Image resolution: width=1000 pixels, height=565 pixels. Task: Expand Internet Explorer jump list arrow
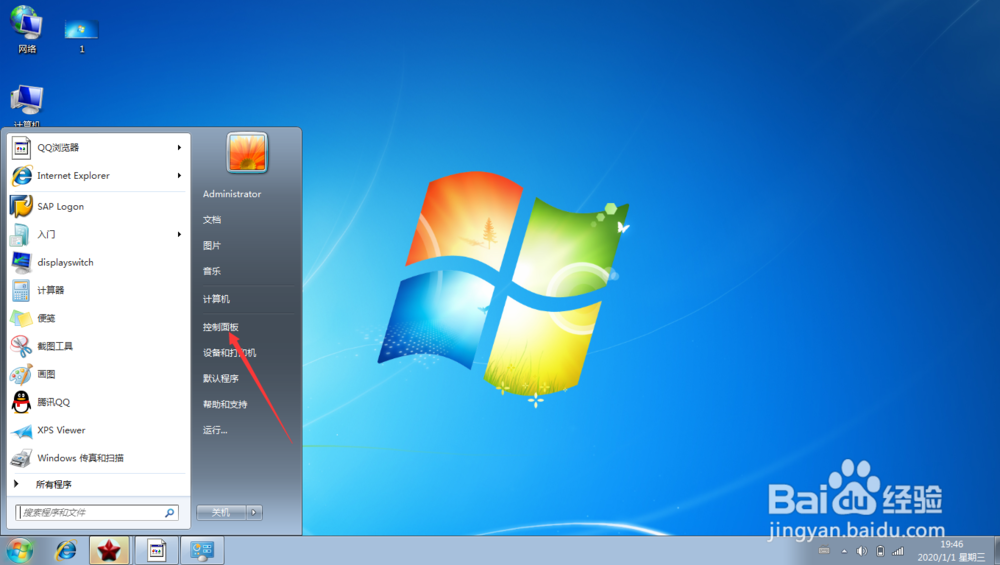click(x=179, y=175)
